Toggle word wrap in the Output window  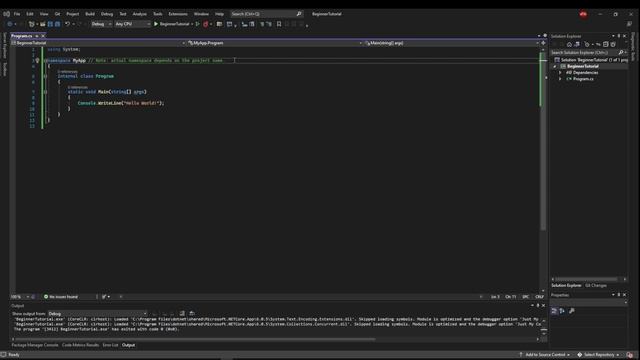(192, 313)
